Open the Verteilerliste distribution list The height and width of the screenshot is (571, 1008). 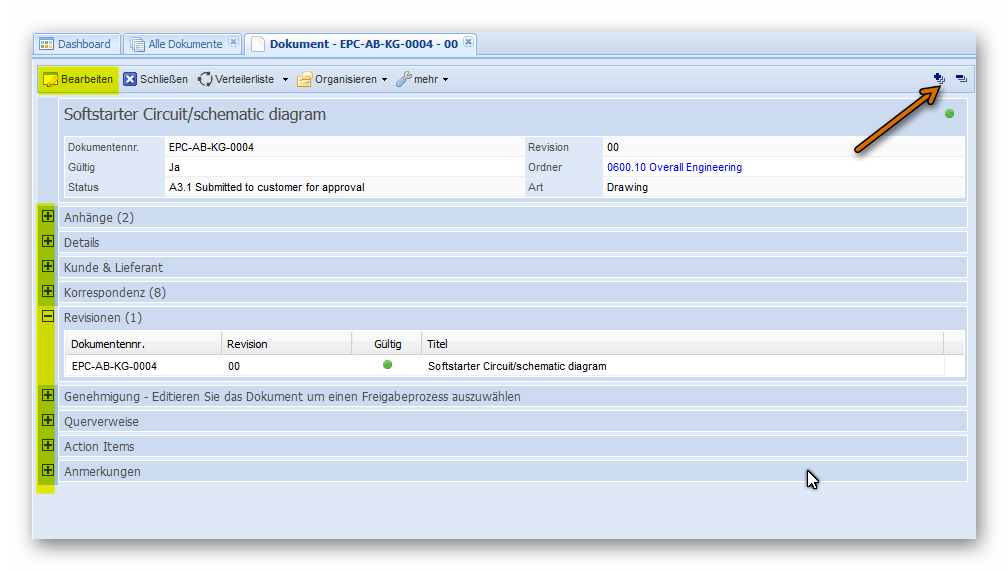pyautogui.click(x=236, y=79)
